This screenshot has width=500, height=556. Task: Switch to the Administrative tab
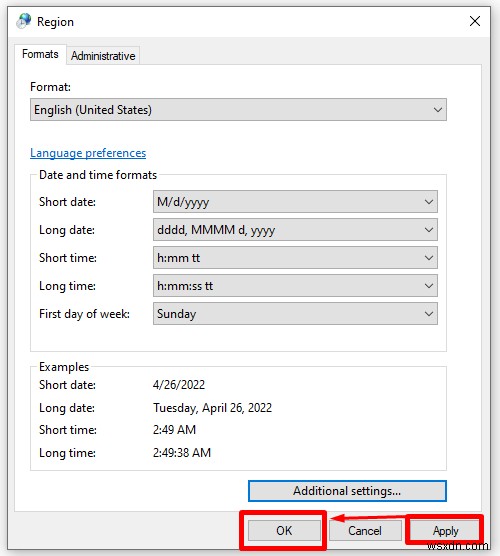[103, 56]
